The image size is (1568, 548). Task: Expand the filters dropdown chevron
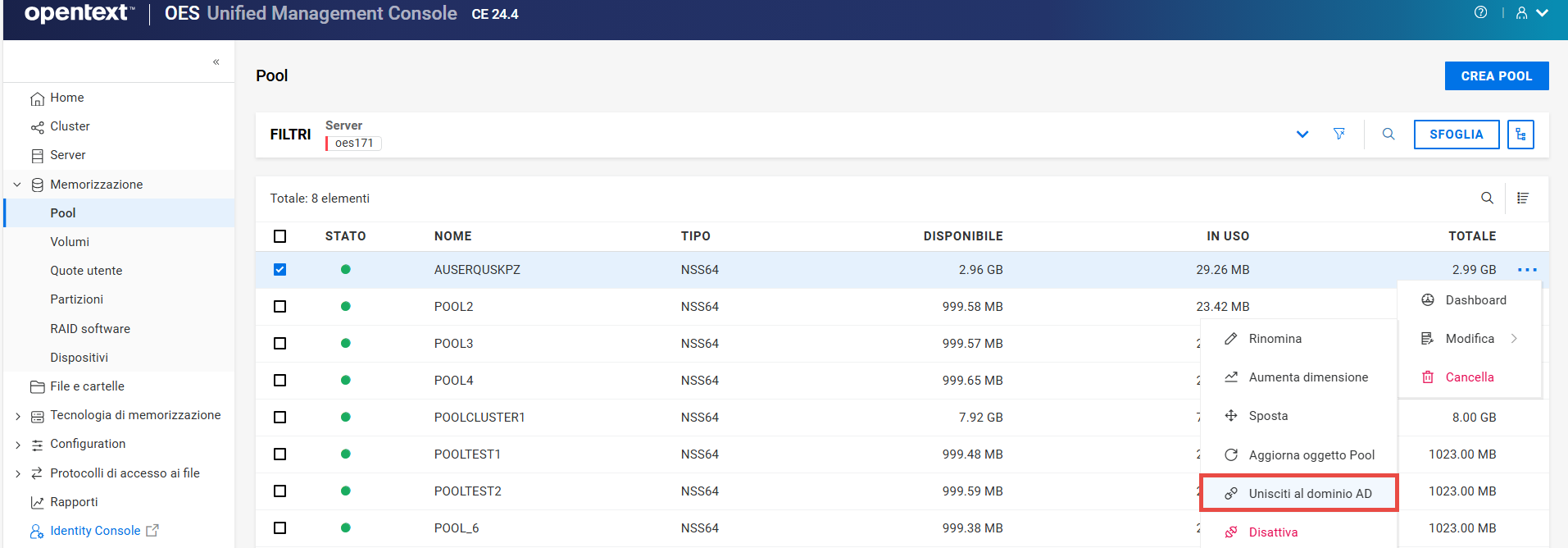pyautogui.click(x=1302, y=134)
